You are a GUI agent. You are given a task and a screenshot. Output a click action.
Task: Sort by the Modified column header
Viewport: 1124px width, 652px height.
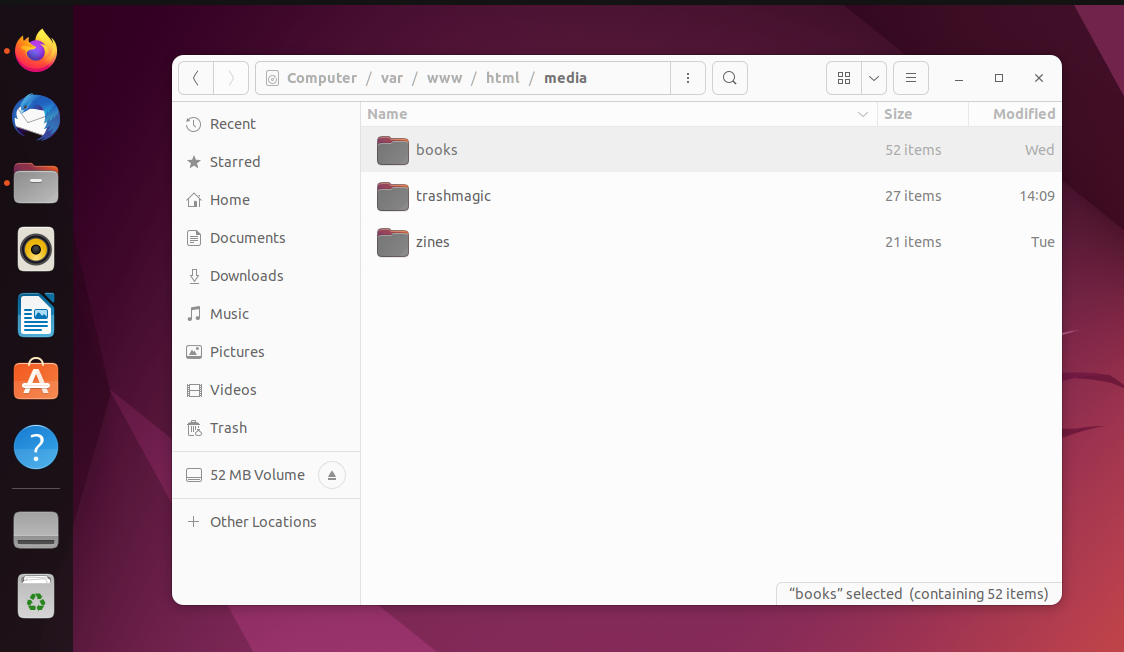pos(1015,114)
